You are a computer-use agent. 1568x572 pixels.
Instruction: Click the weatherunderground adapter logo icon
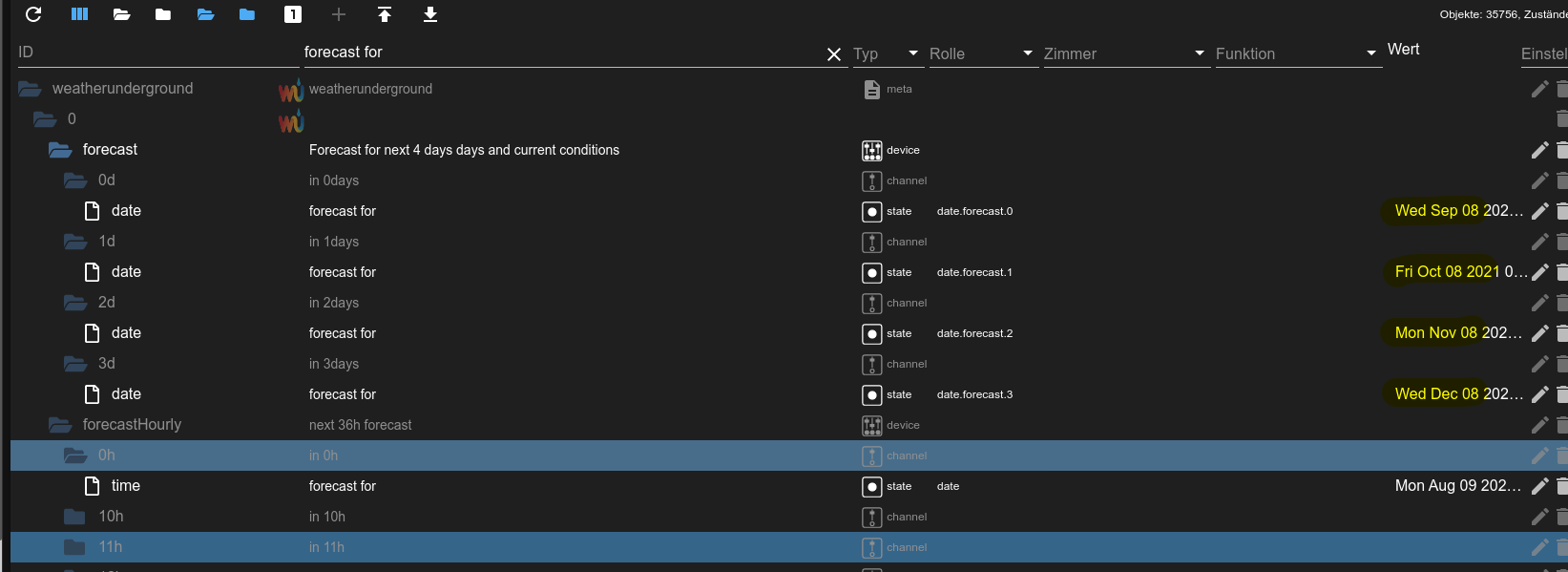291,90
